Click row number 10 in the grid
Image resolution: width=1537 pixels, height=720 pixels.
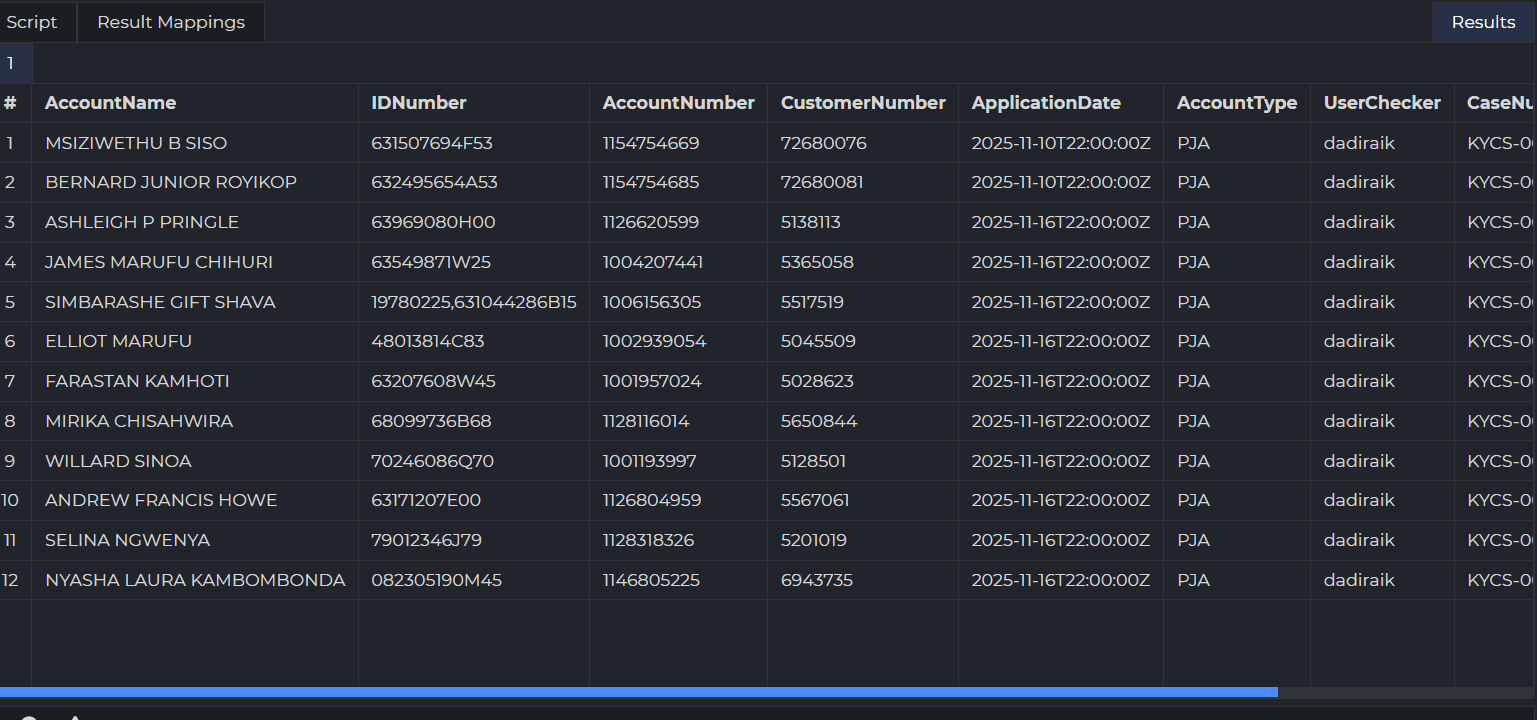tap(11, 500)
